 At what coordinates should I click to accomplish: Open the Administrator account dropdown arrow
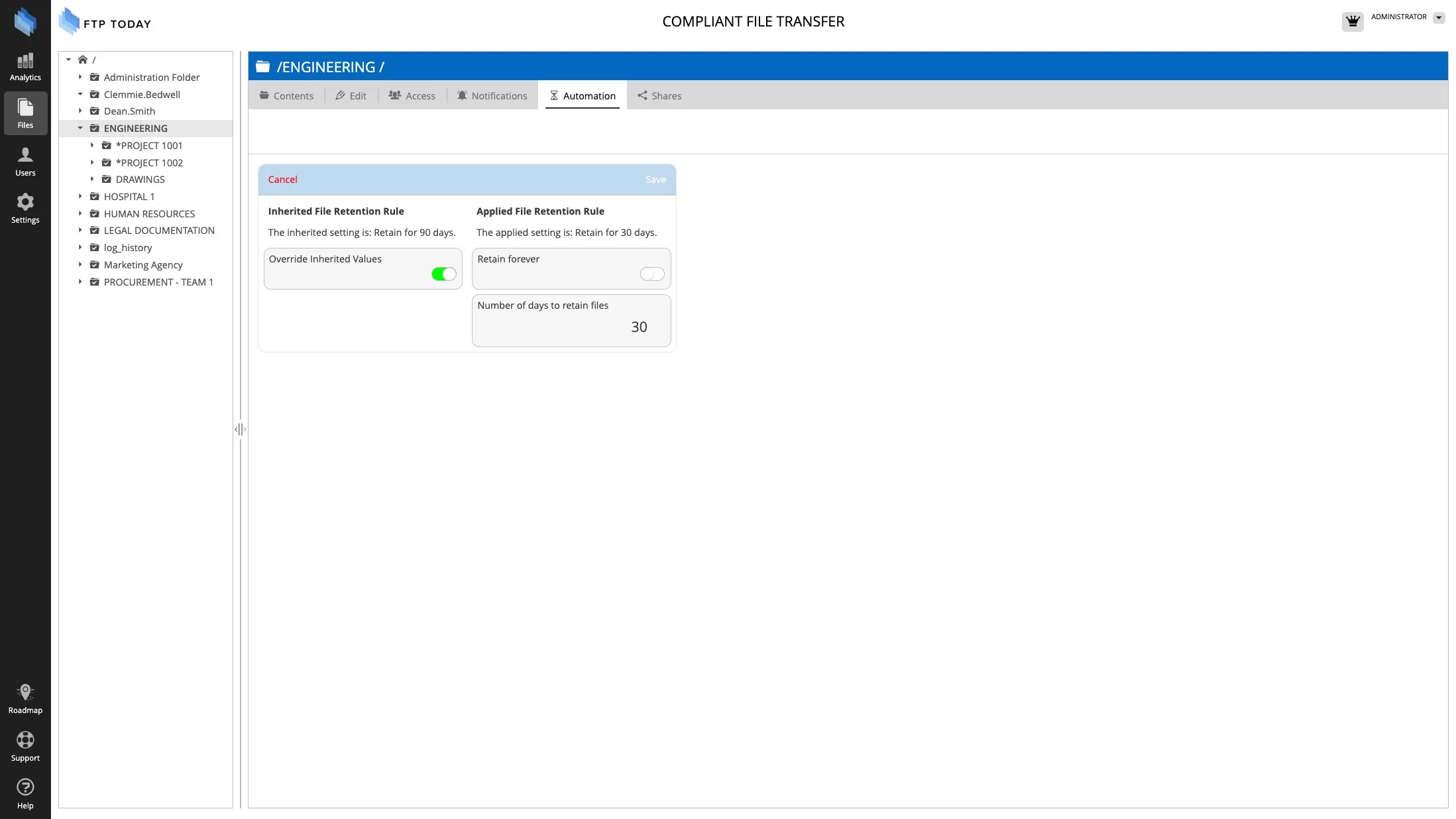click(1438, 18)
